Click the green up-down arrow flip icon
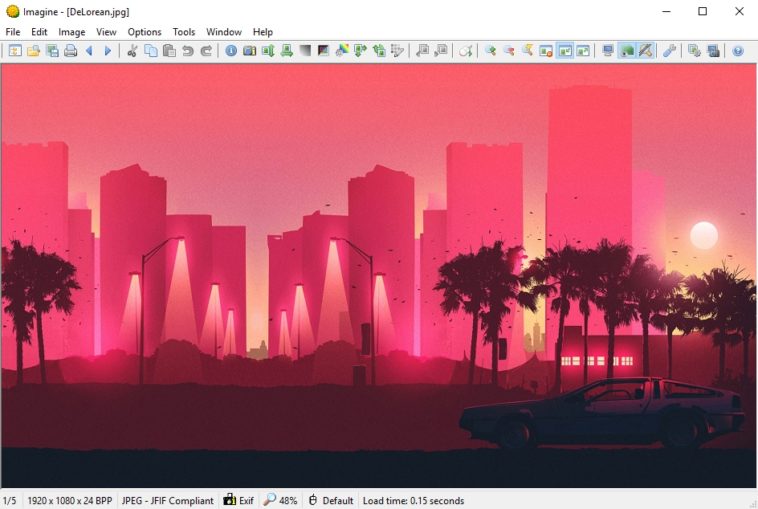The image size is (758, 509). tap(268, 50)
